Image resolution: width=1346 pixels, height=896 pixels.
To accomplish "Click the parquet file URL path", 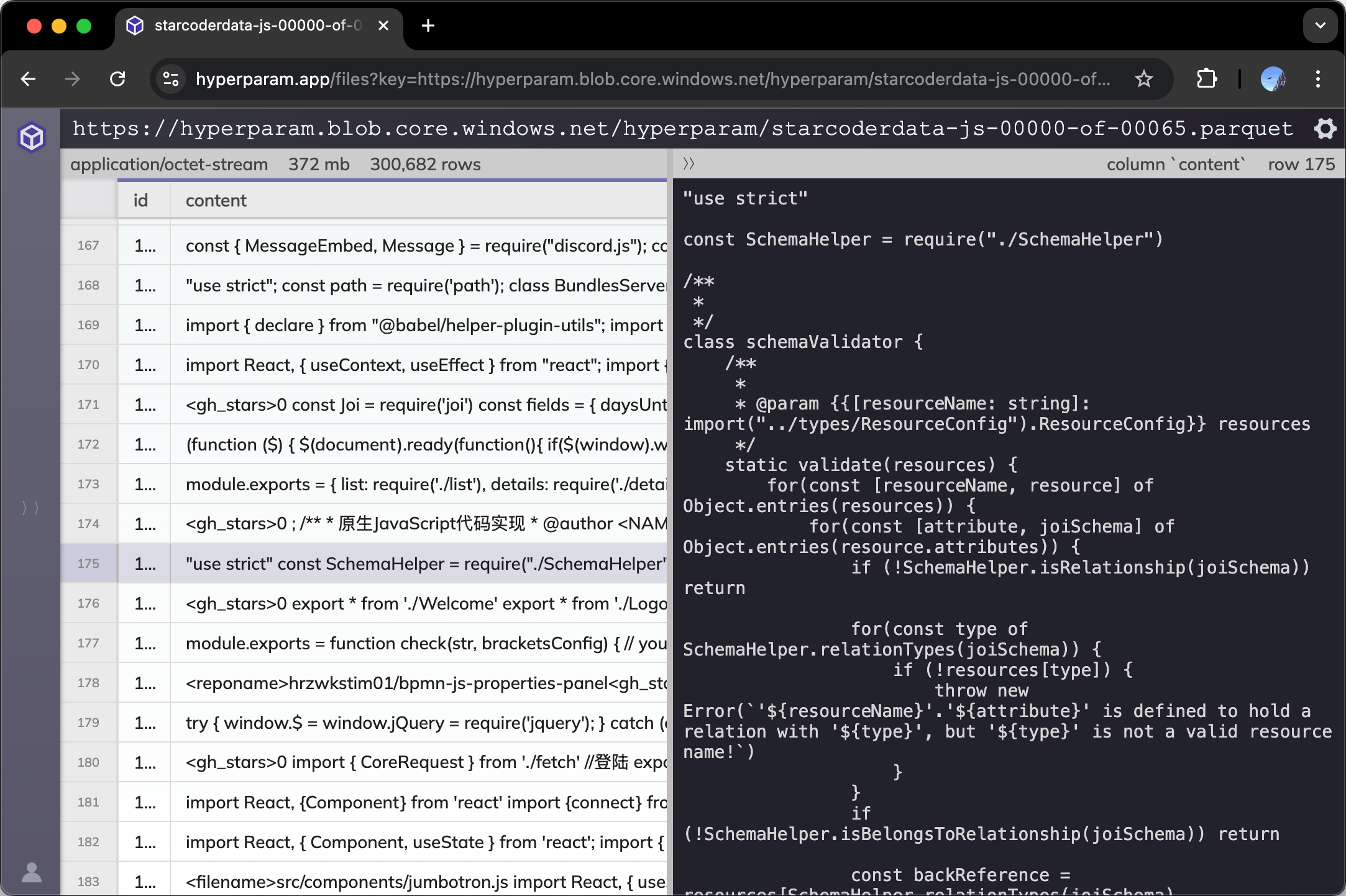I will (x=682, y=129).
